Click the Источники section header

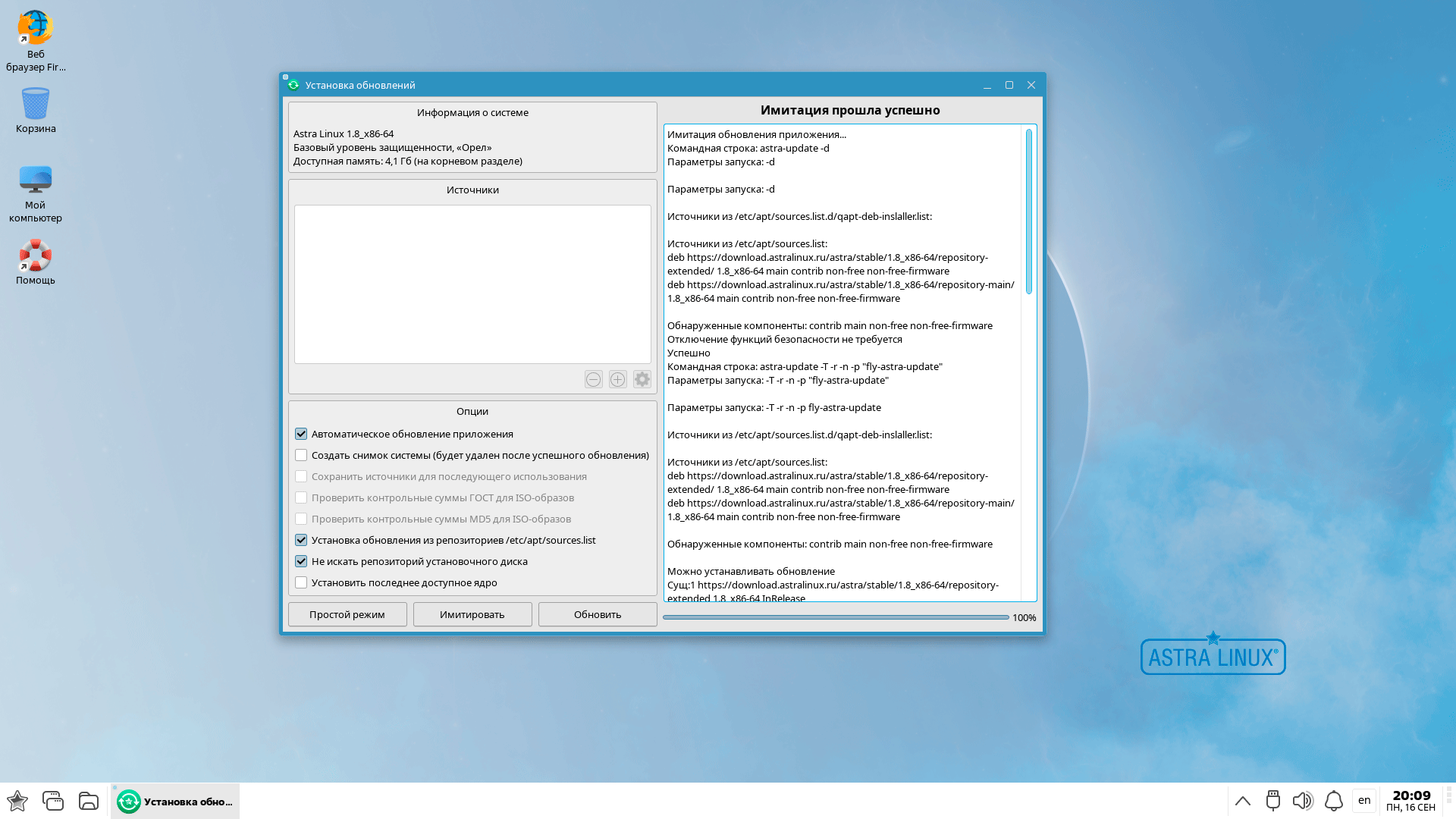[x=472, y=190]
